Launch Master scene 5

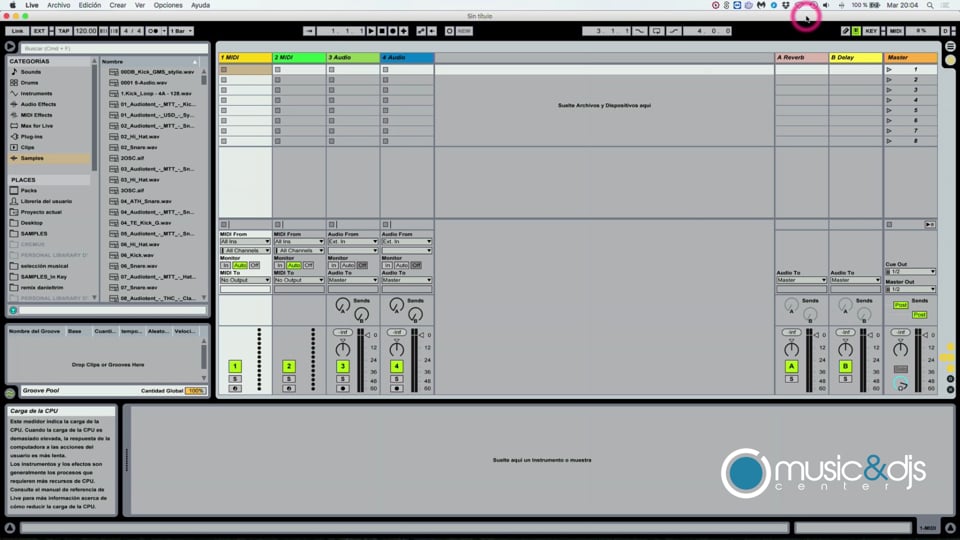[889, 110]
